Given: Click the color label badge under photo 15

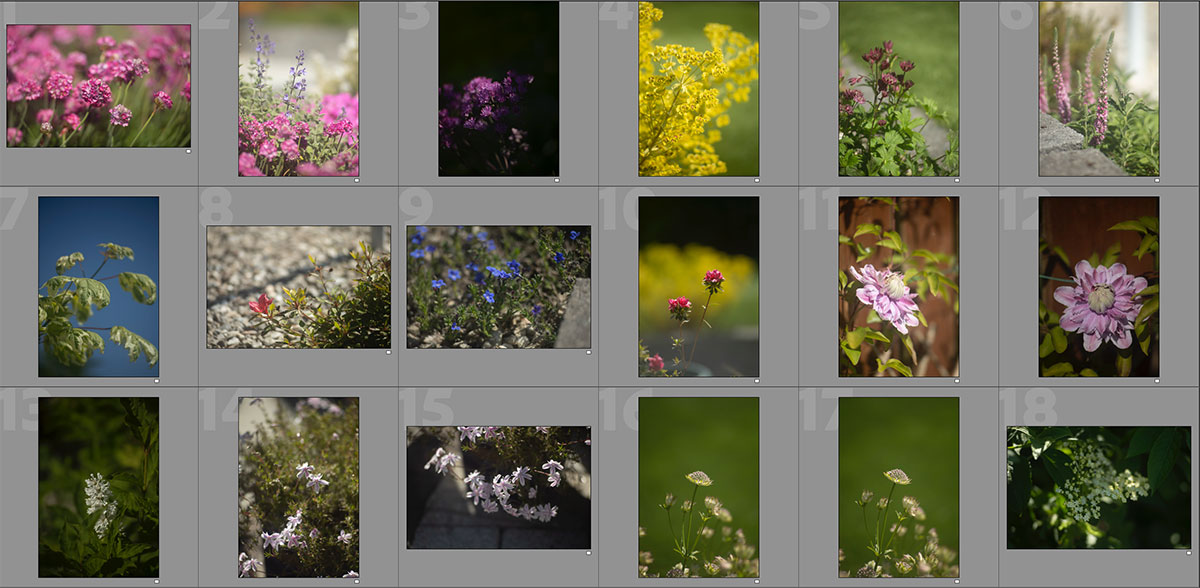Looking at the screenshot, I should point(588,552).
